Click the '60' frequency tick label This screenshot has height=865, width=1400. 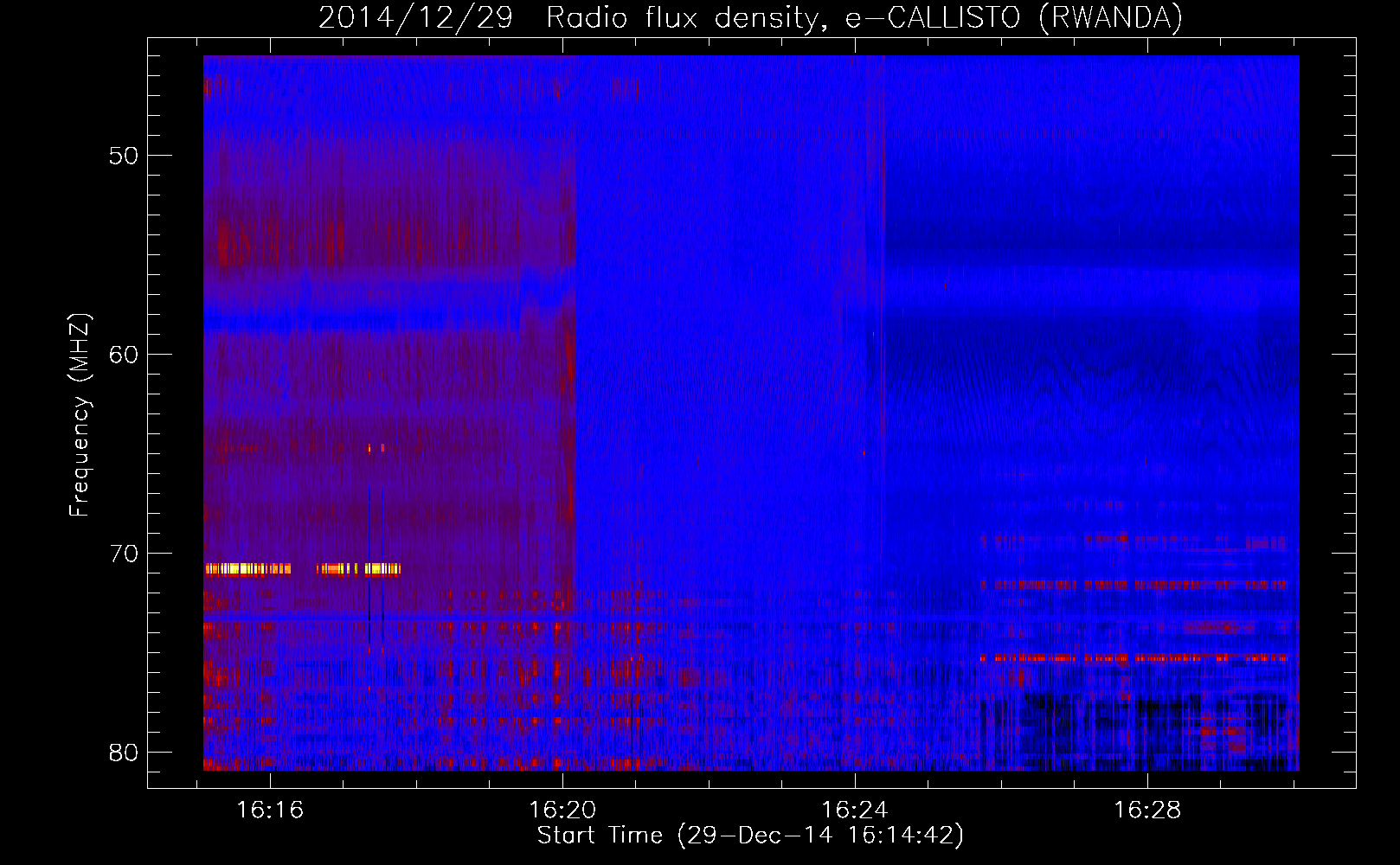pyautogui.click(x=124, y=355)
